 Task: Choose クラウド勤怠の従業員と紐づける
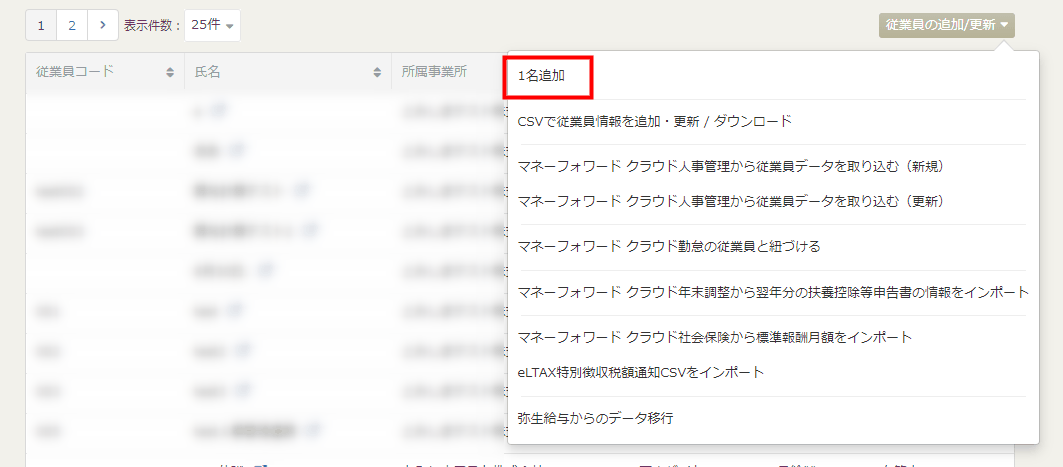pos(668,247)
